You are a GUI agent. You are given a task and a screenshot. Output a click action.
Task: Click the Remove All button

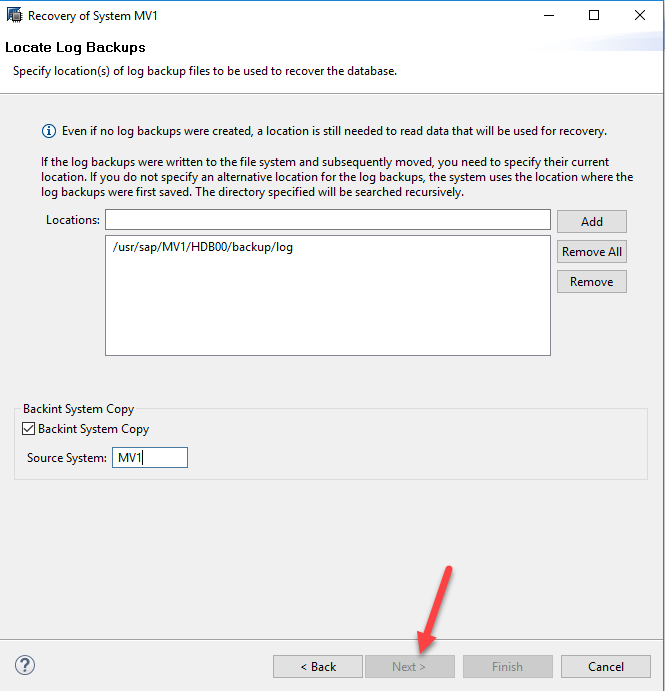pos(591,252)
